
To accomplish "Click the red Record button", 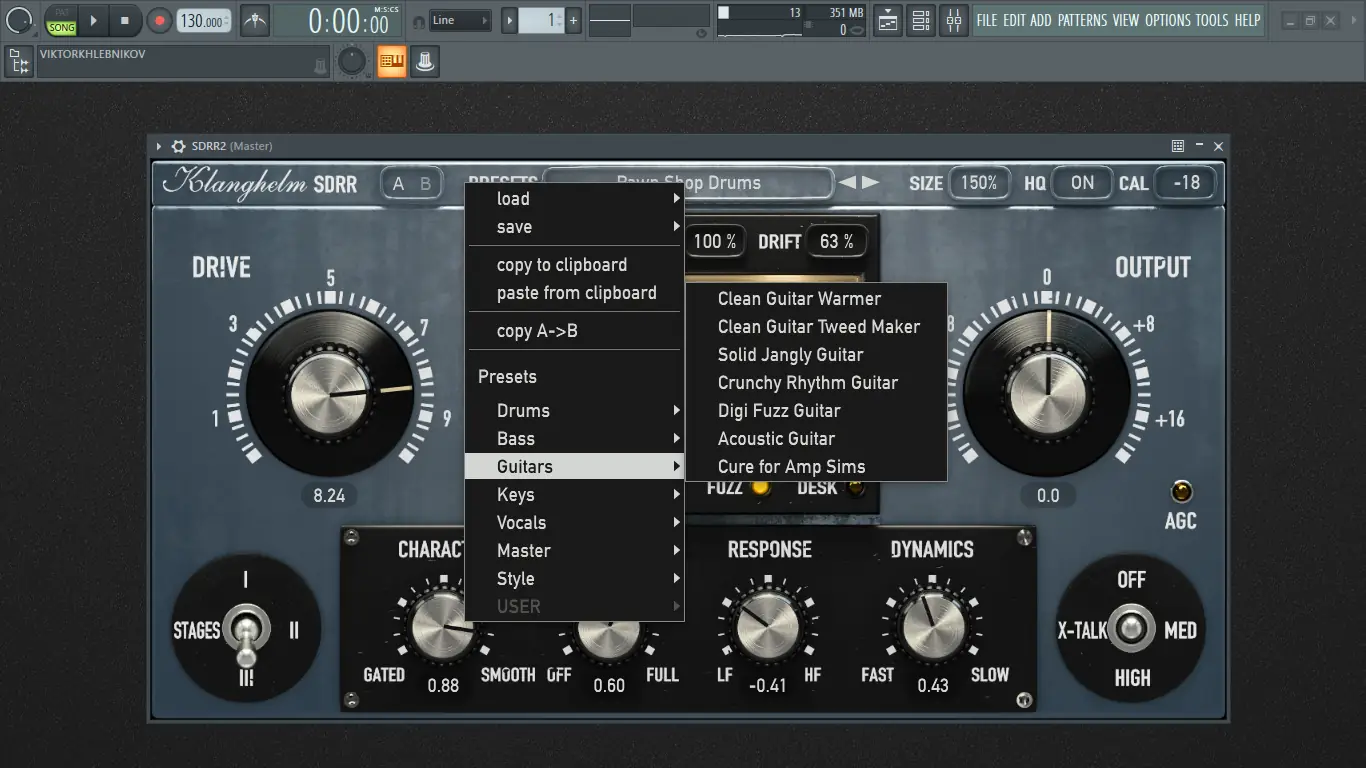I will pyautogui.click(x=159, y=20).
